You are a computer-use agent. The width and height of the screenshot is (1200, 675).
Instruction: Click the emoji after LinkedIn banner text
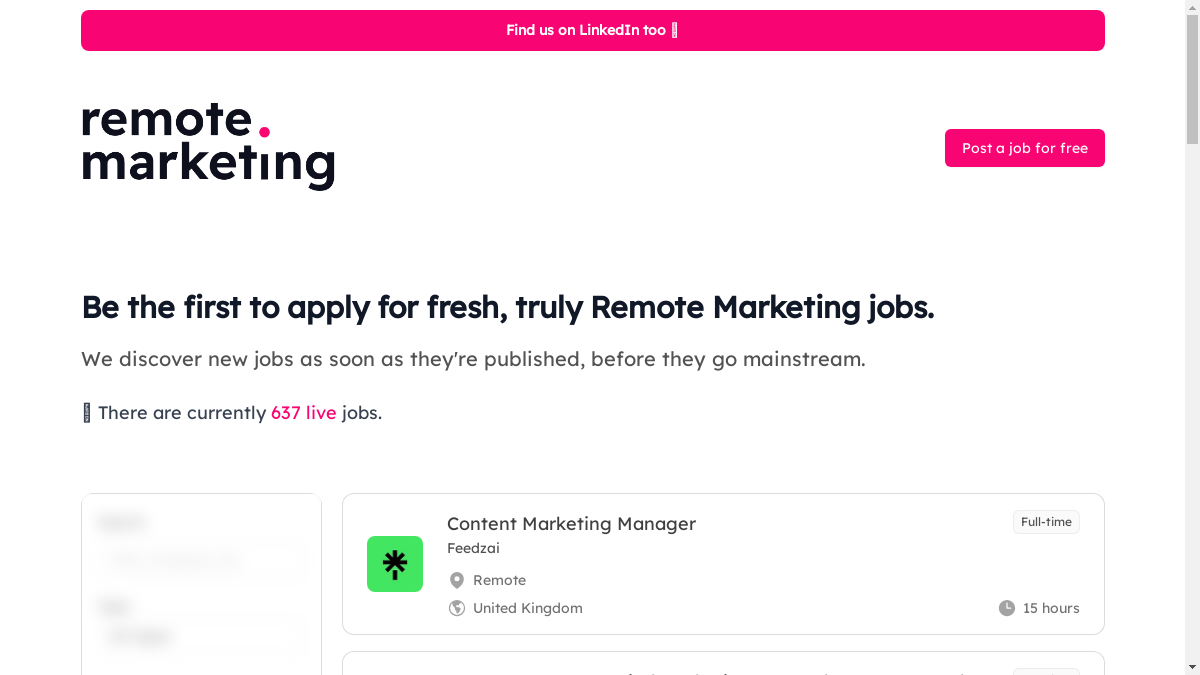[x=675, y=30]
